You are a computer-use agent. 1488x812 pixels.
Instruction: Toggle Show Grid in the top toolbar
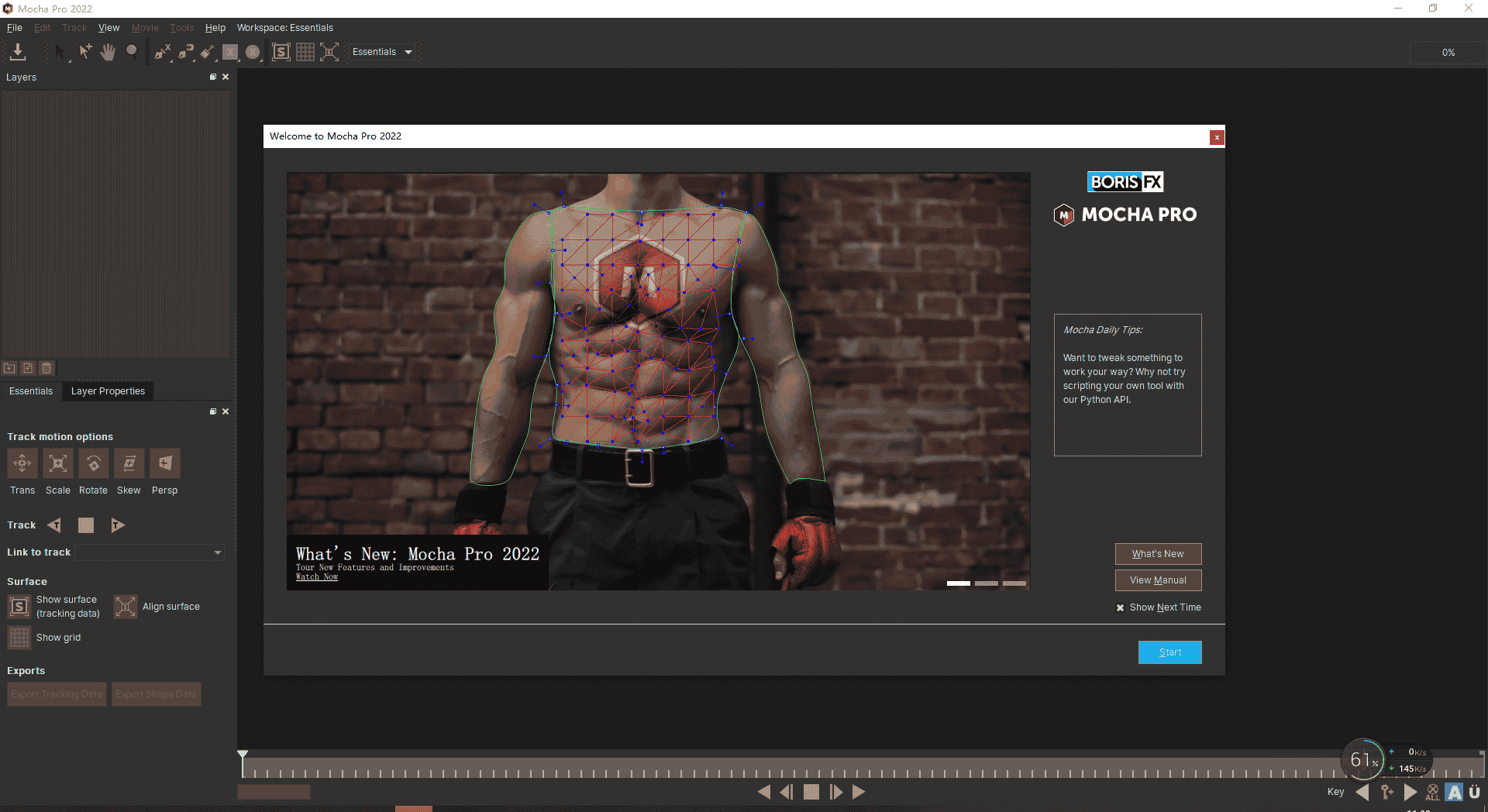(x=305, y=52)
